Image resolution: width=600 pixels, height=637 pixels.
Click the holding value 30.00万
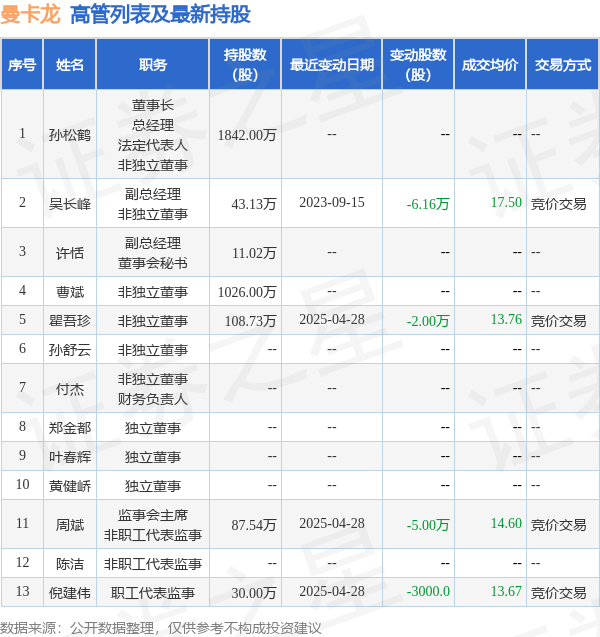(254, 593)
